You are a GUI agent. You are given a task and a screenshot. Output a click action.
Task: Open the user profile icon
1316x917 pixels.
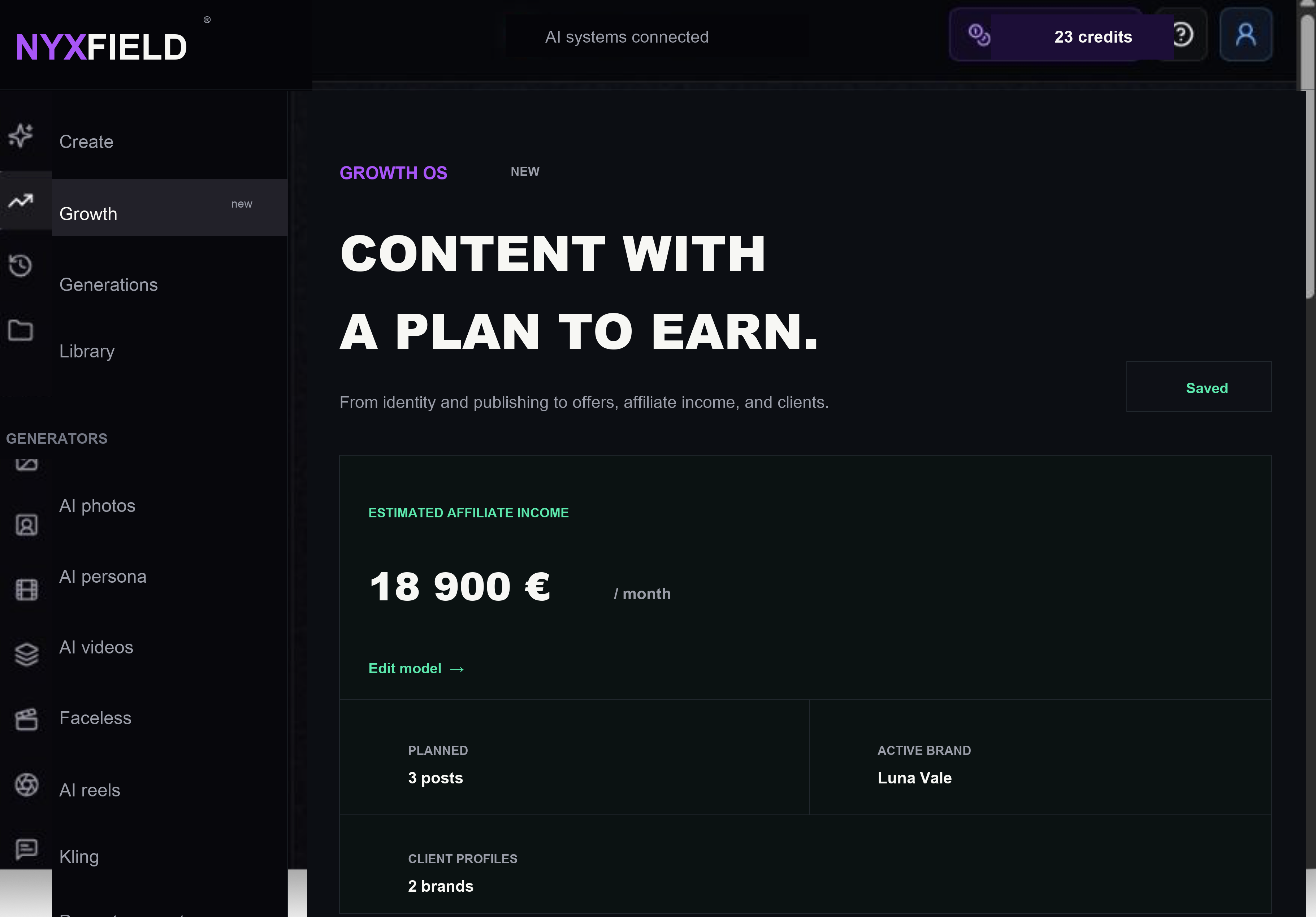[1246, 35]
